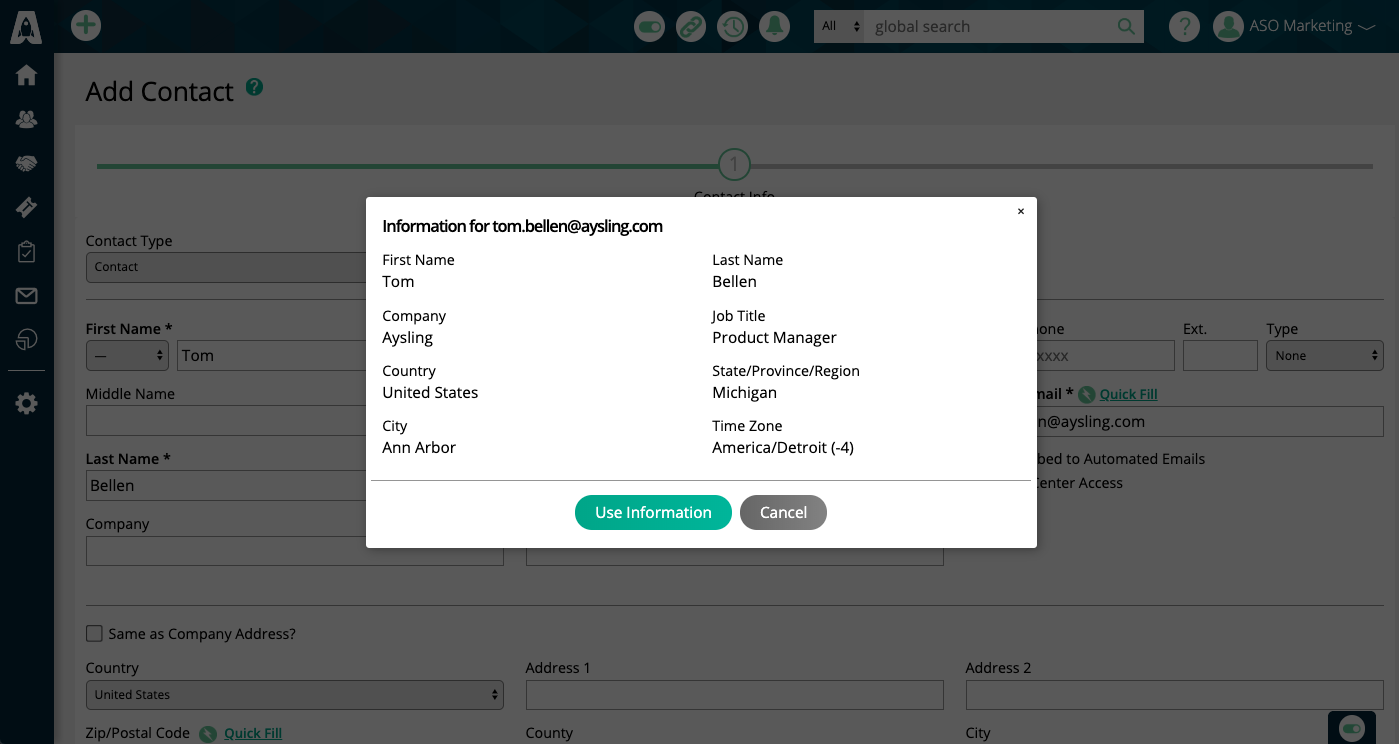Screen dimensions: 1399x744
Task: Open the Country dropdown showing United States
Action: pyautogui.click(x=295, y=695)
